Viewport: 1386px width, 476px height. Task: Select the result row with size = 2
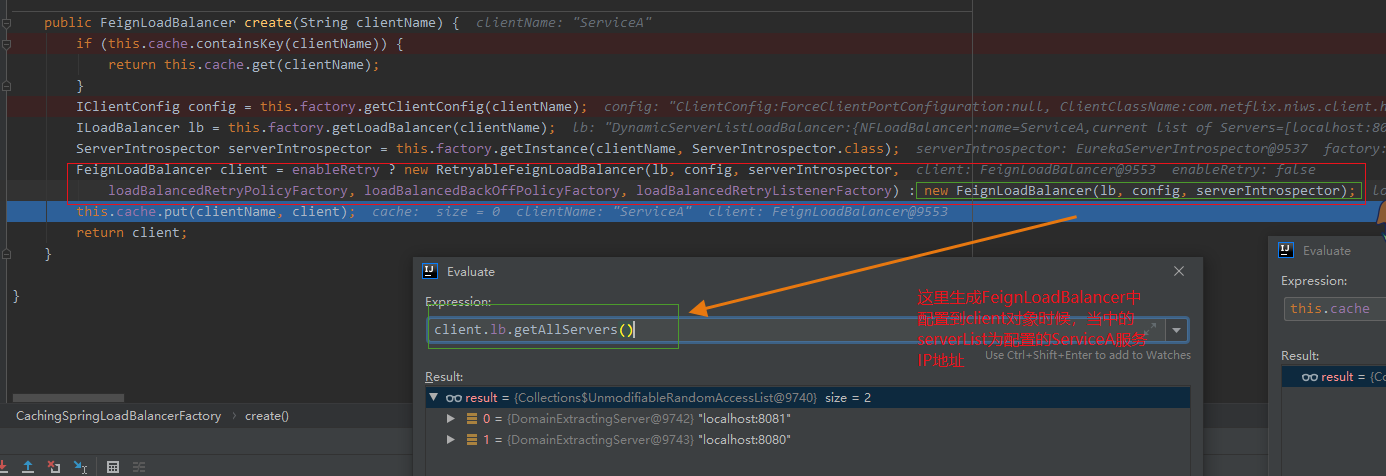pyautogui.click(x=808, y=397)
